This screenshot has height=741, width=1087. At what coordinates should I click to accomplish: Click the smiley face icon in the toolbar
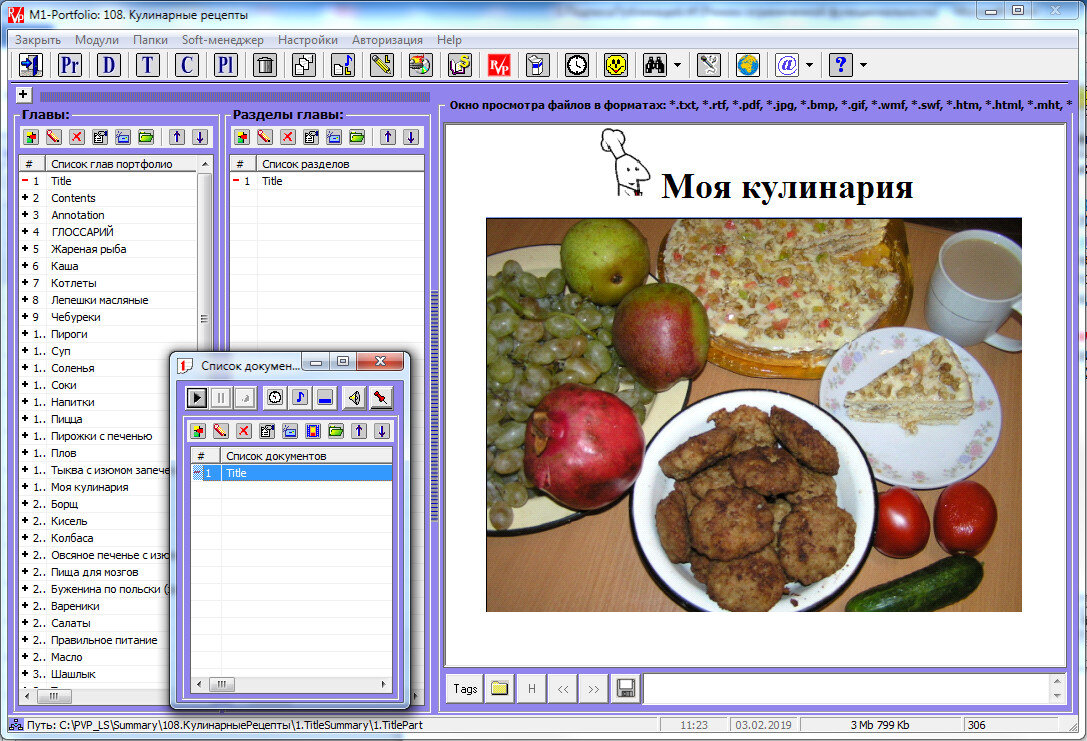616,65
